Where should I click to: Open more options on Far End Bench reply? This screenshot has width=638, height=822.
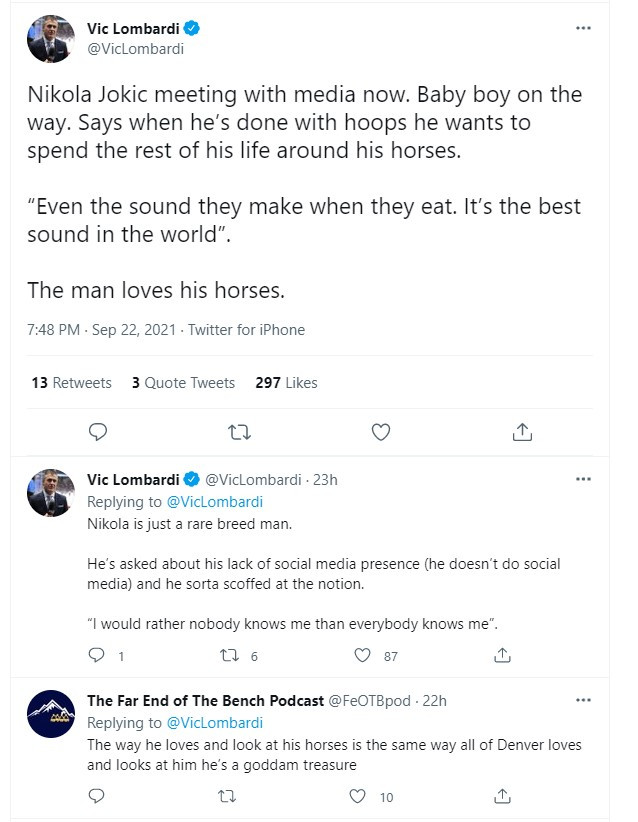pos(583,700)
